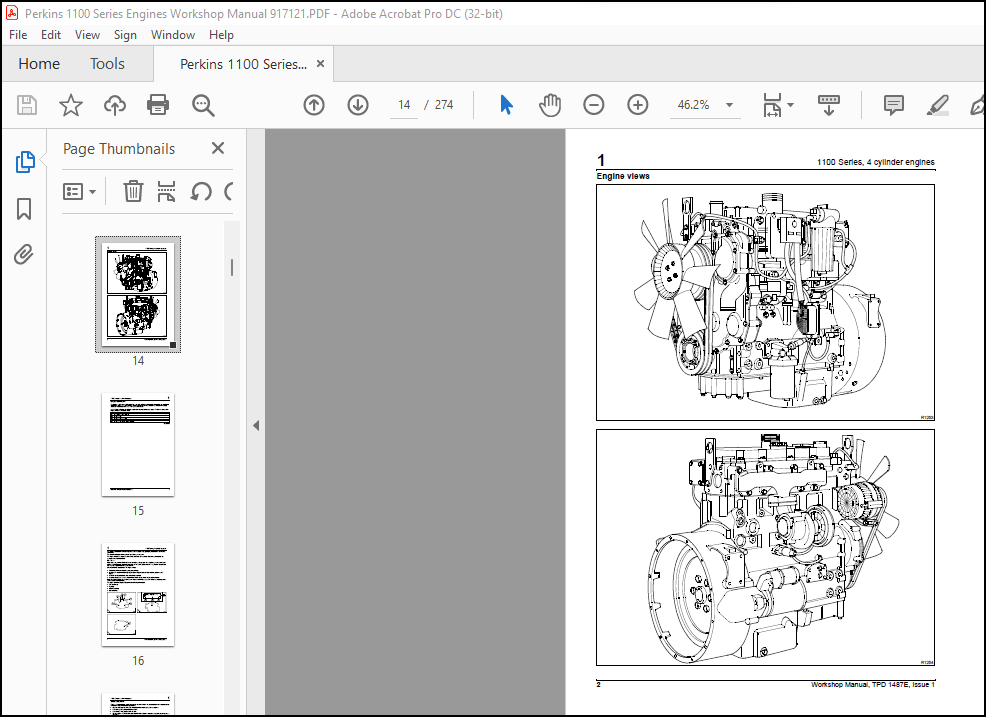The height and width of the screenshot is (717, 986).
Task: Click the 'Engine views' heading on page
Action: [x=623, y=176]
